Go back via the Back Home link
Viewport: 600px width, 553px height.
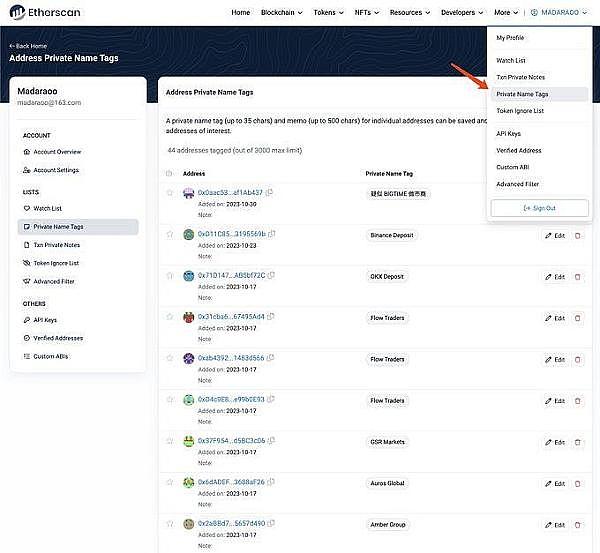30,46
